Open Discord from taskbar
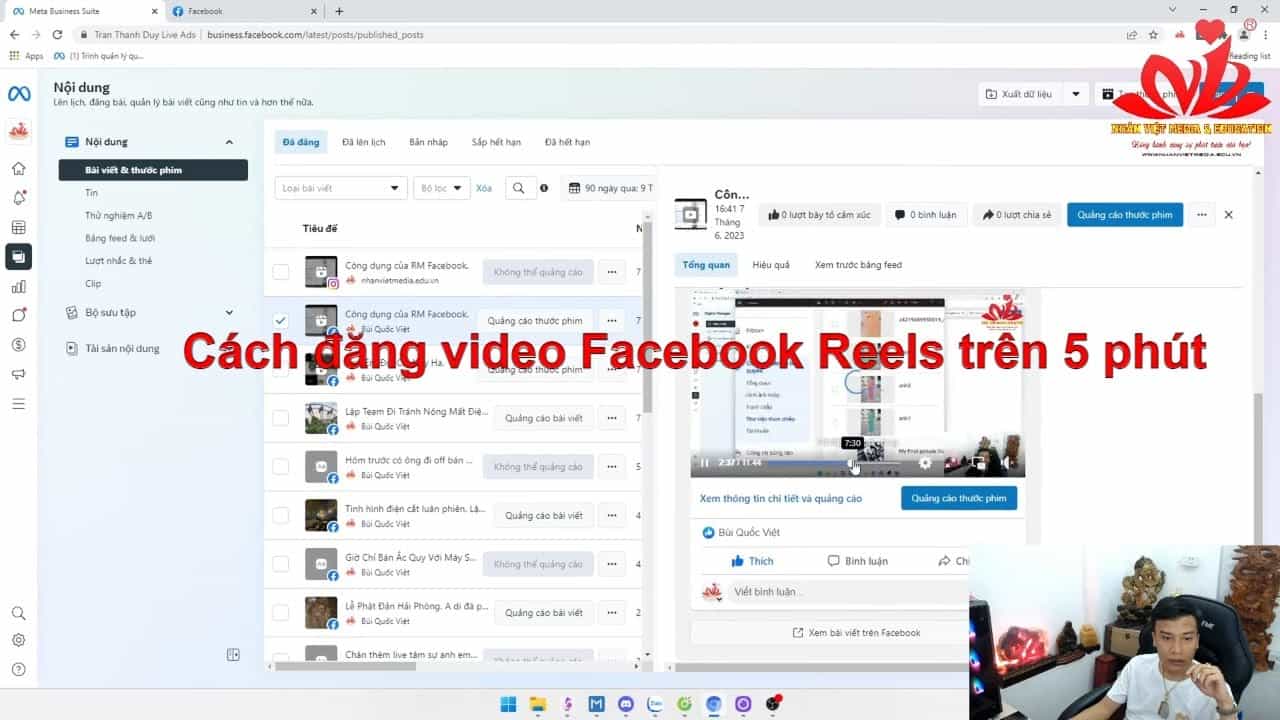The width and height of the screenshot is (1280, 720). pos(626,704)
